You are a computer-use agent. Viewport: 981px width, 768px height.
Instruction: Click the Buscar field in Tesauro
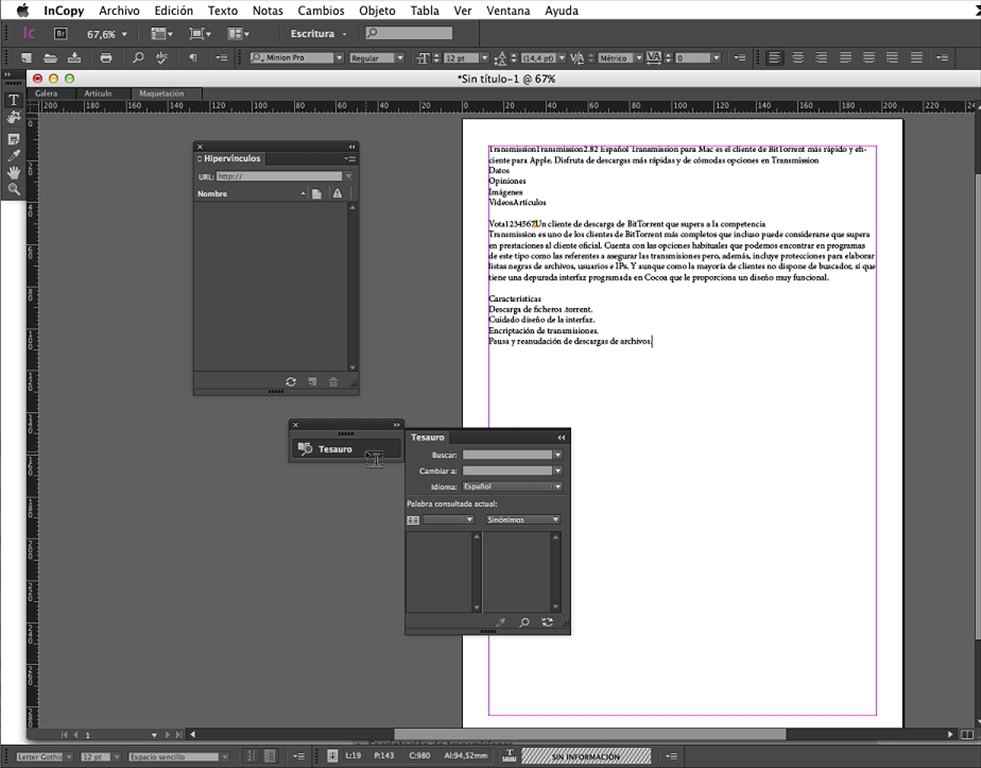(x=506, y=455)
